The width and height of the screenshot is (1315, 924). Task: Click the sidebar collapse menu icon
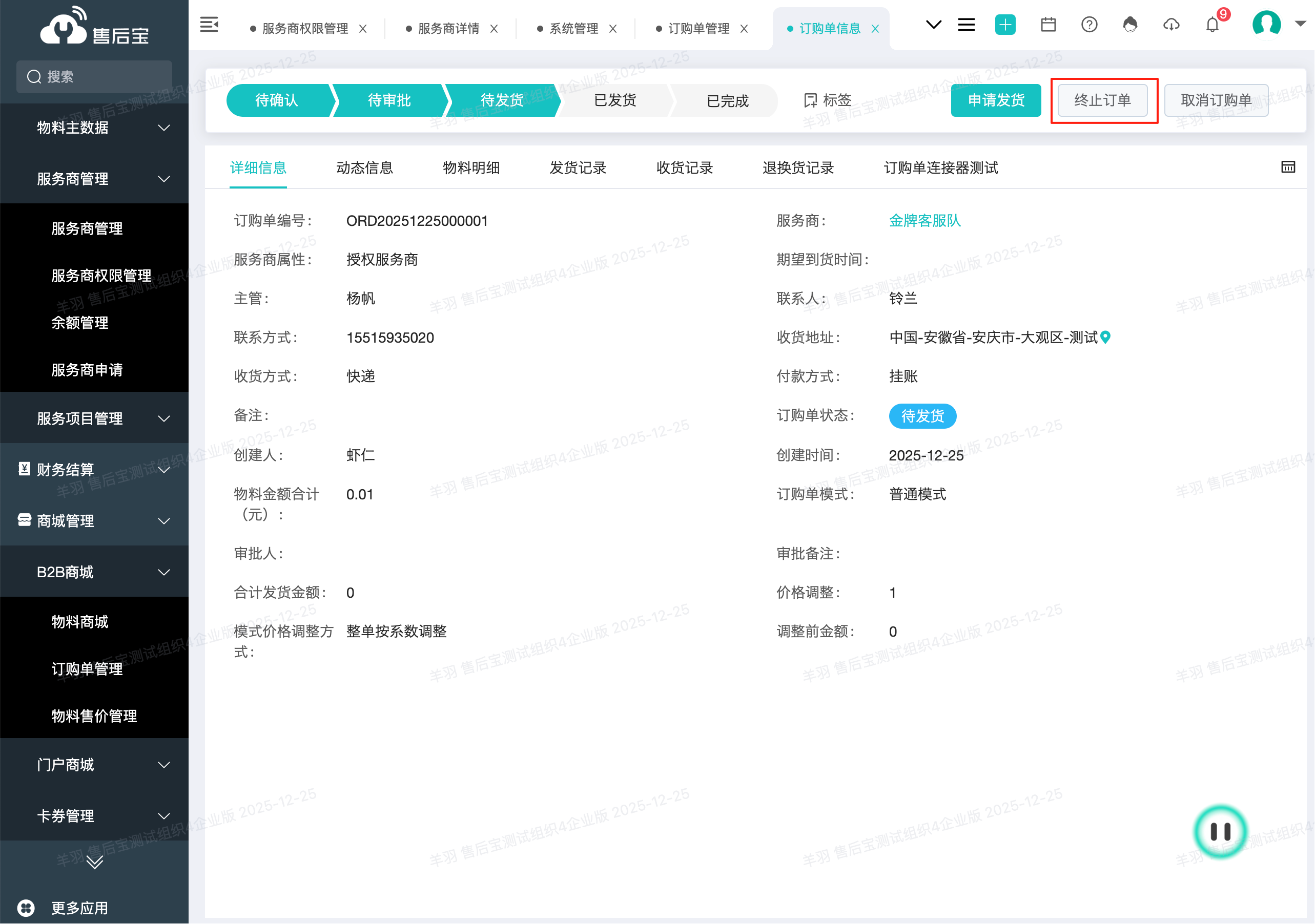coord(209,25)
